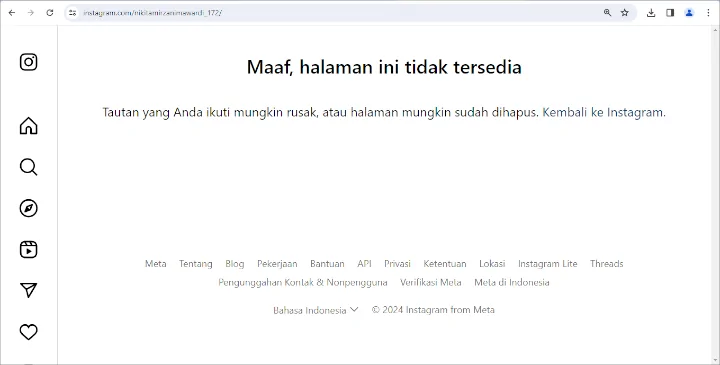Open the Lokasi footer link
Image resolution: width=720 pixels, height=365 pixels.
[492, 264]
